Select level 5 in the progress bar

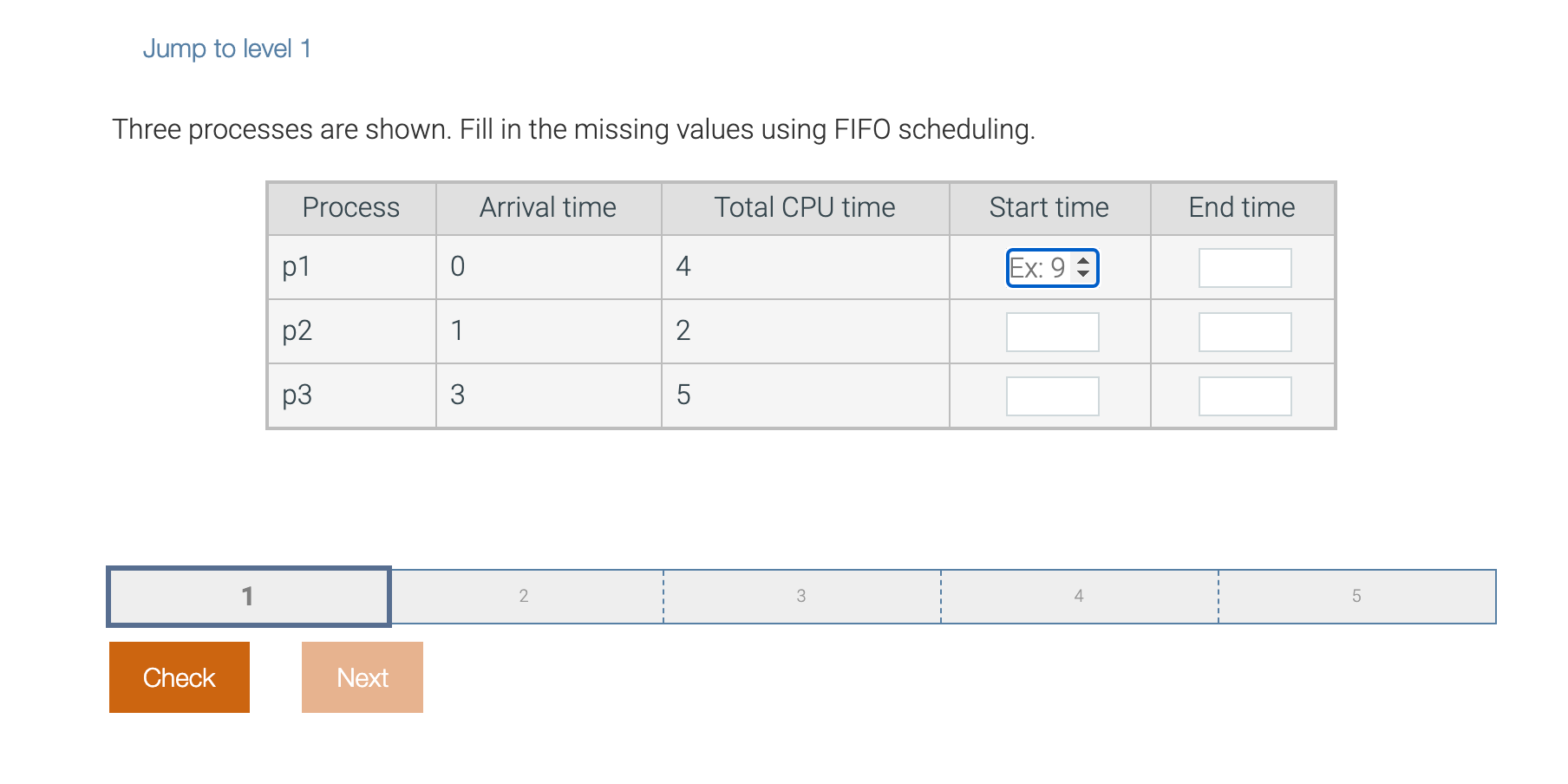pos(1356,596)
